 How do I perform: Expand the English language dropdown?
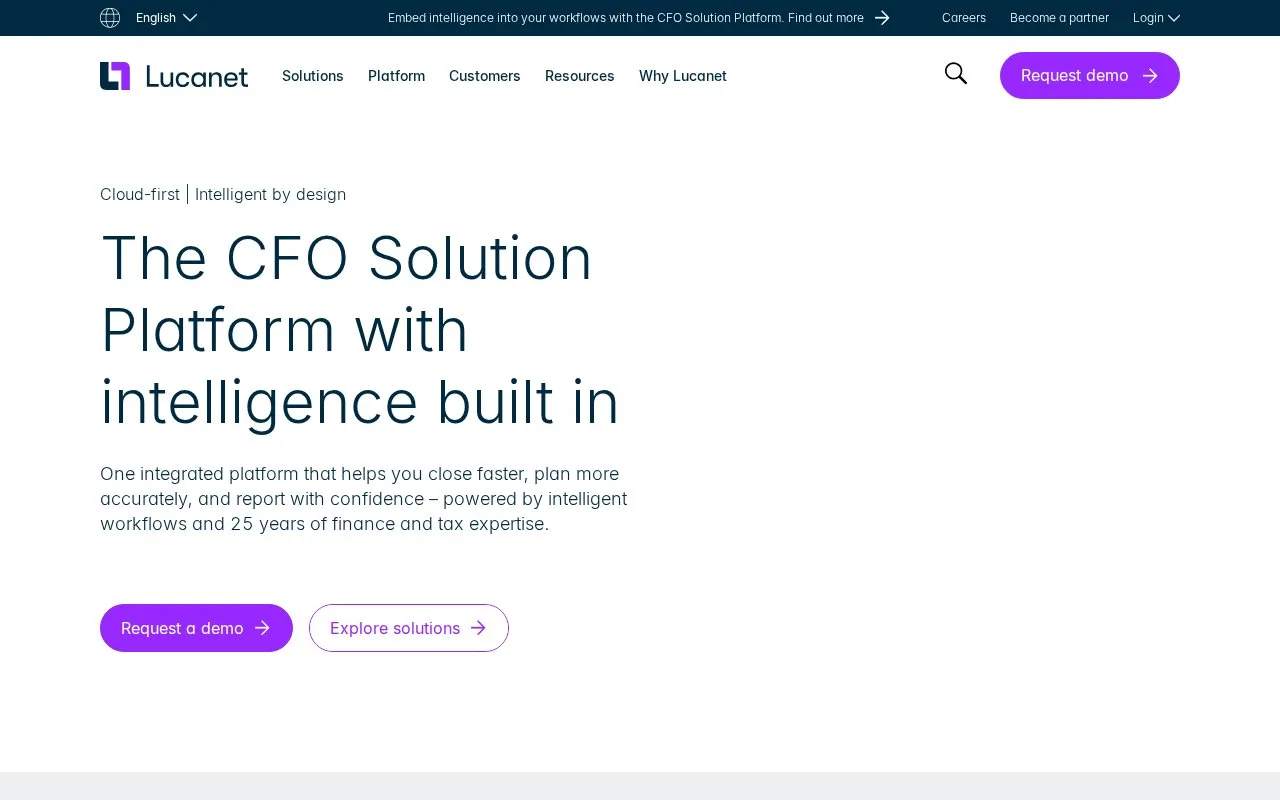(x=166, y=18)
